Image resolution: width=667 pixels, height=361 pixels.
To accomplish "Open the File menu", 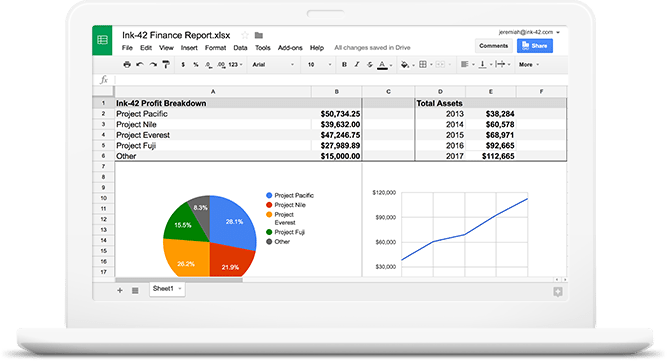I will [127, 48].
